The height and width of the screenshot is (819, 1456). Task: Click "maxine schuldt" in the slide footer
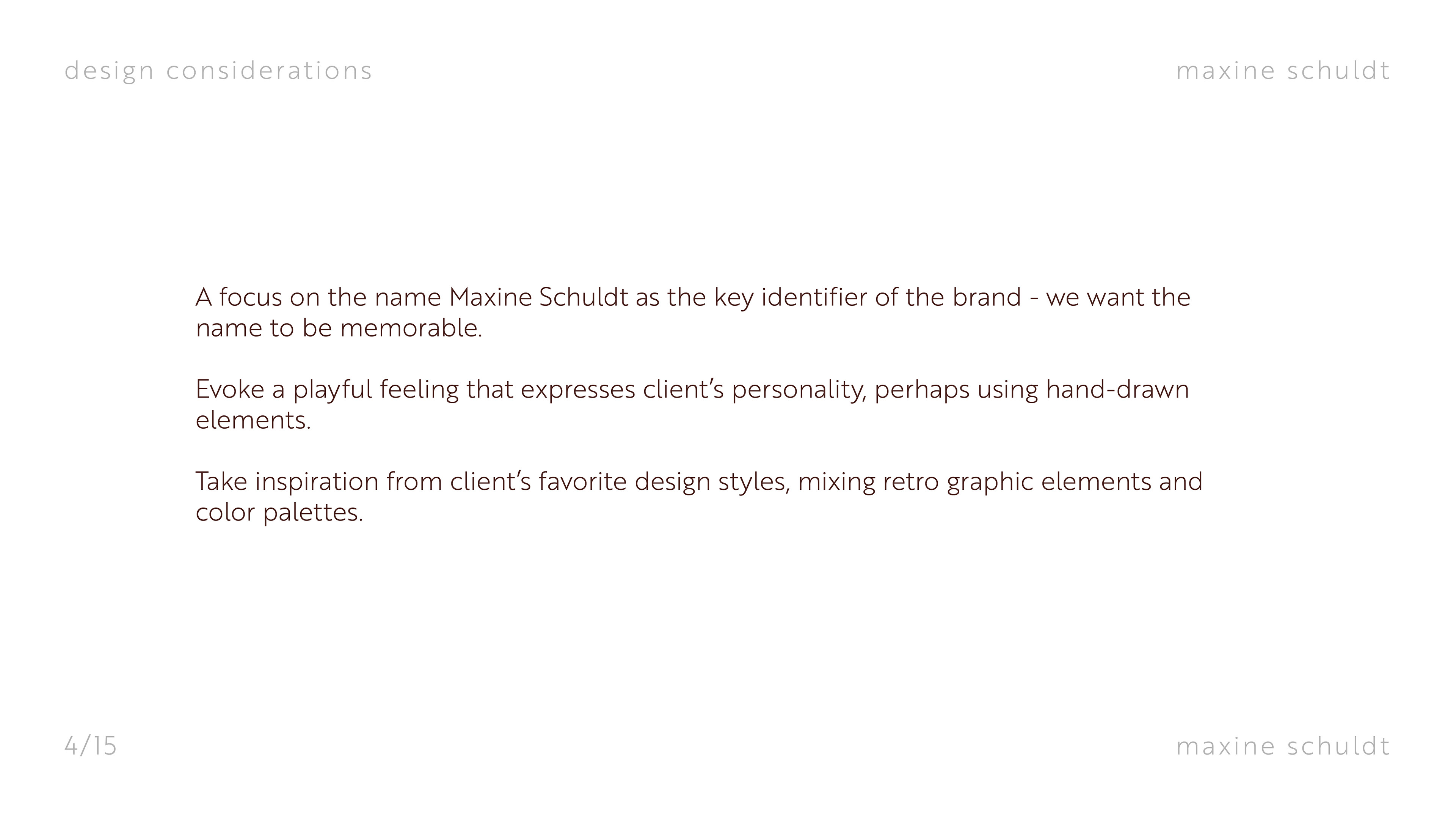coord(1282,746)
